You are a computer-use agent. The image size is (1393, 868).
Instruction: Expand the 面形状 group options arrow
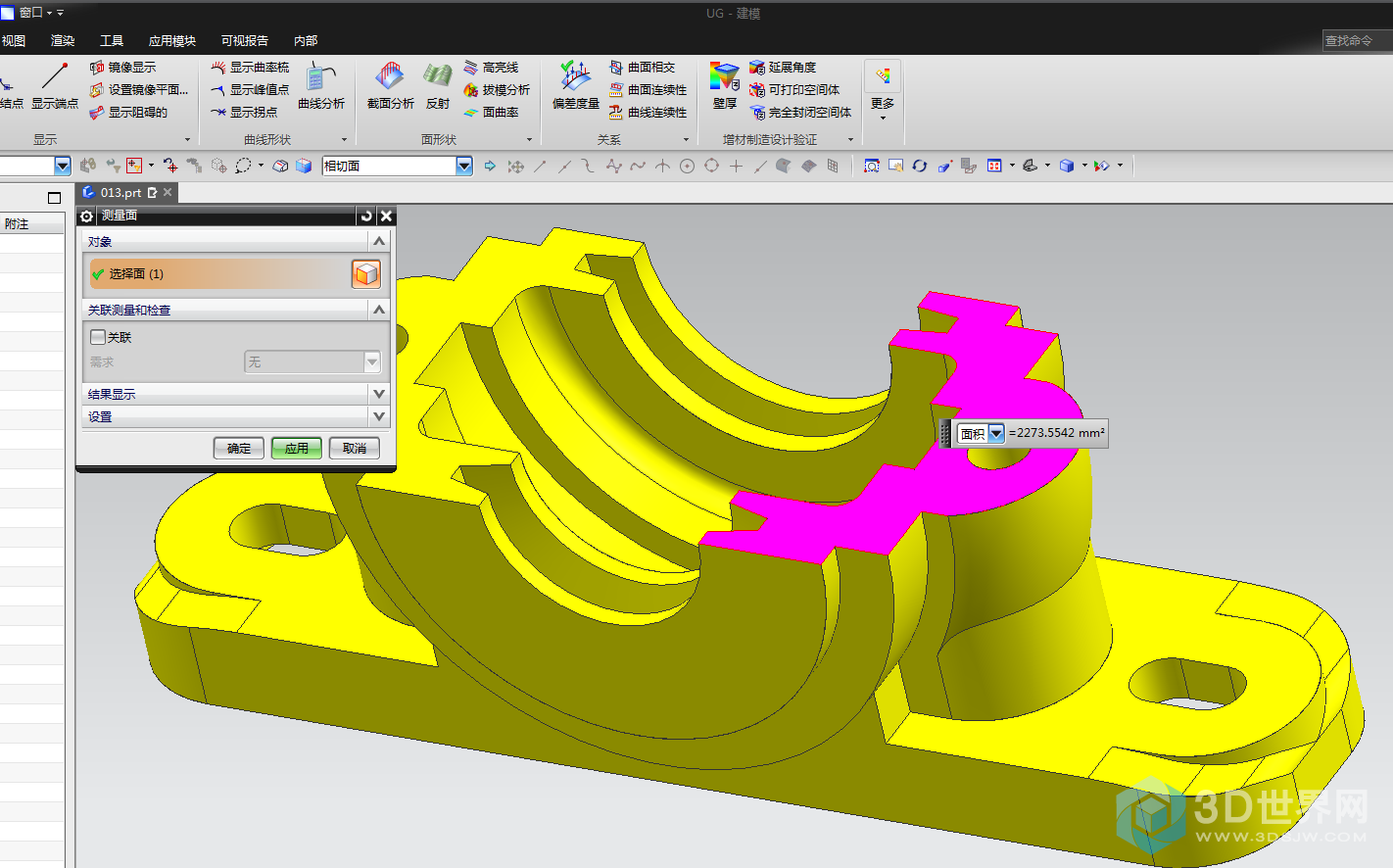point(529,140)
